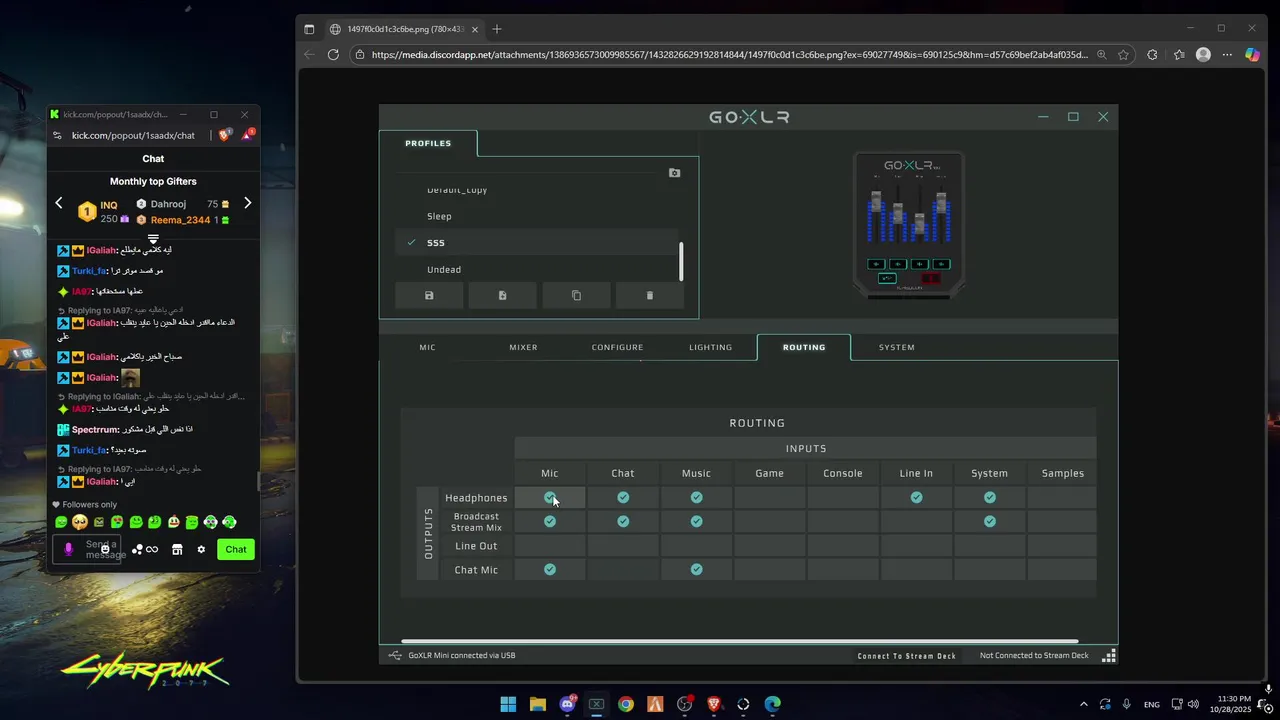Click the browser address bar URL
Screen dimensions: 1280x720
click(730, 55)
